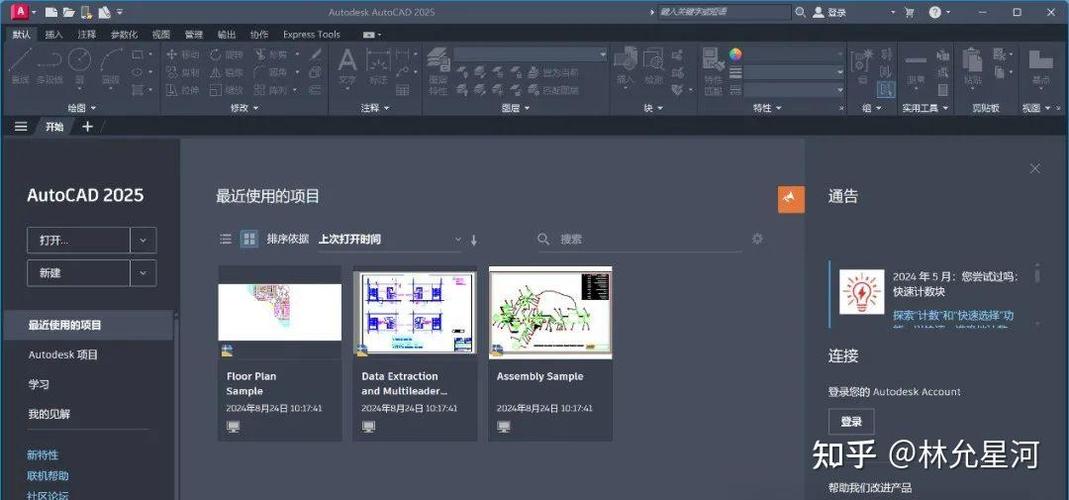Open the customize quick access toolbar dropdown
This screenshot has height=500, width=1069.
tap(121, 12)
